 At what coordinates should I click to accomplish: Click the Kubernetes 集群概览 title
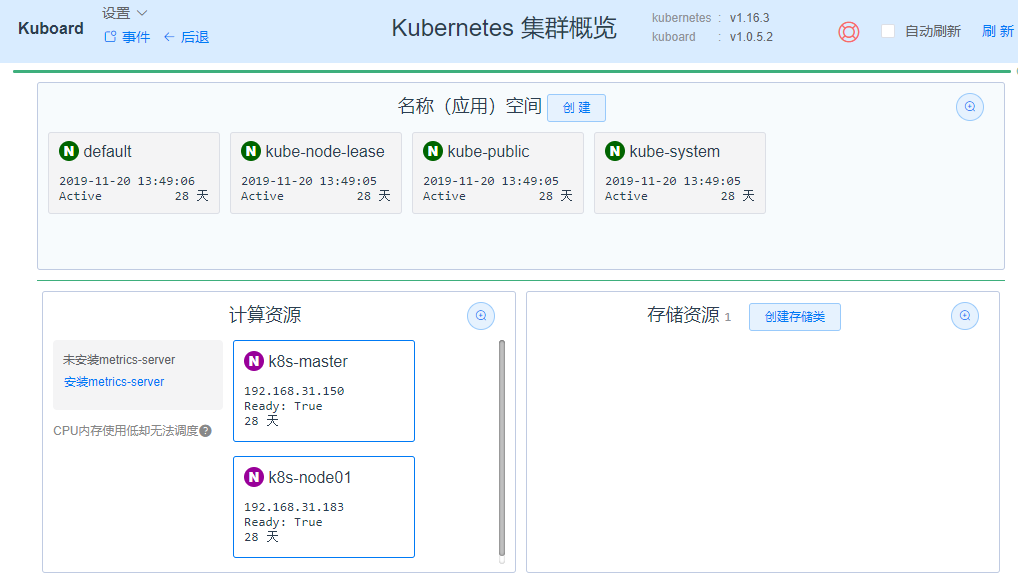(504, 28)
